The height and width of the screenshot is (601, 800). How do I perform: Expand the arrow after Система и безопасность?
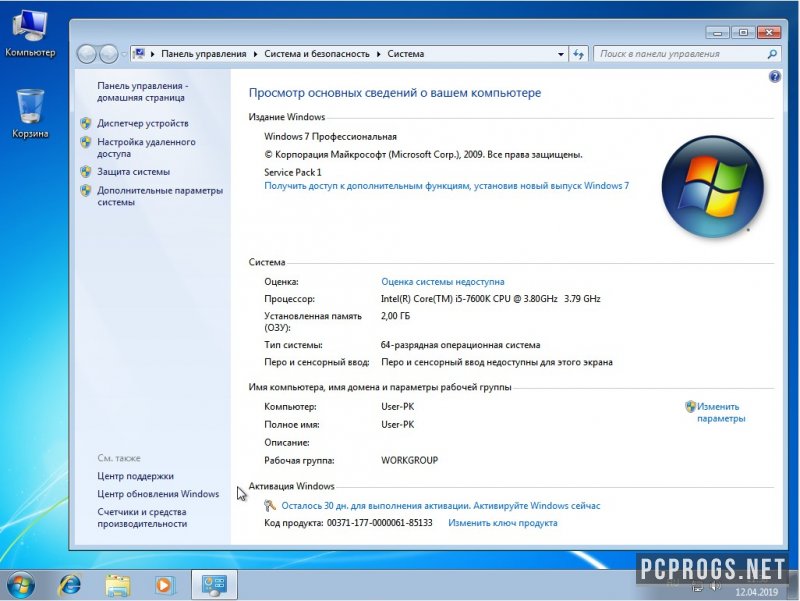tap(379, 54)
